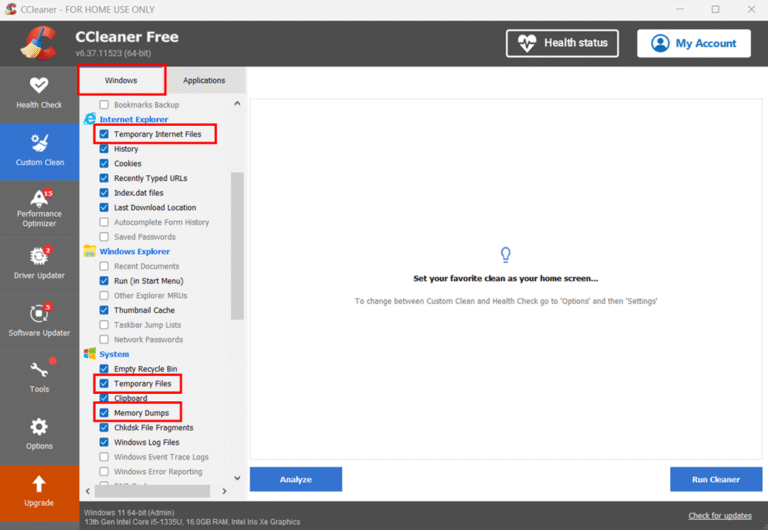This screenshot has height=530, width=768.
Task: Click Windows Explorer section heading
Action: pos(135,251)
